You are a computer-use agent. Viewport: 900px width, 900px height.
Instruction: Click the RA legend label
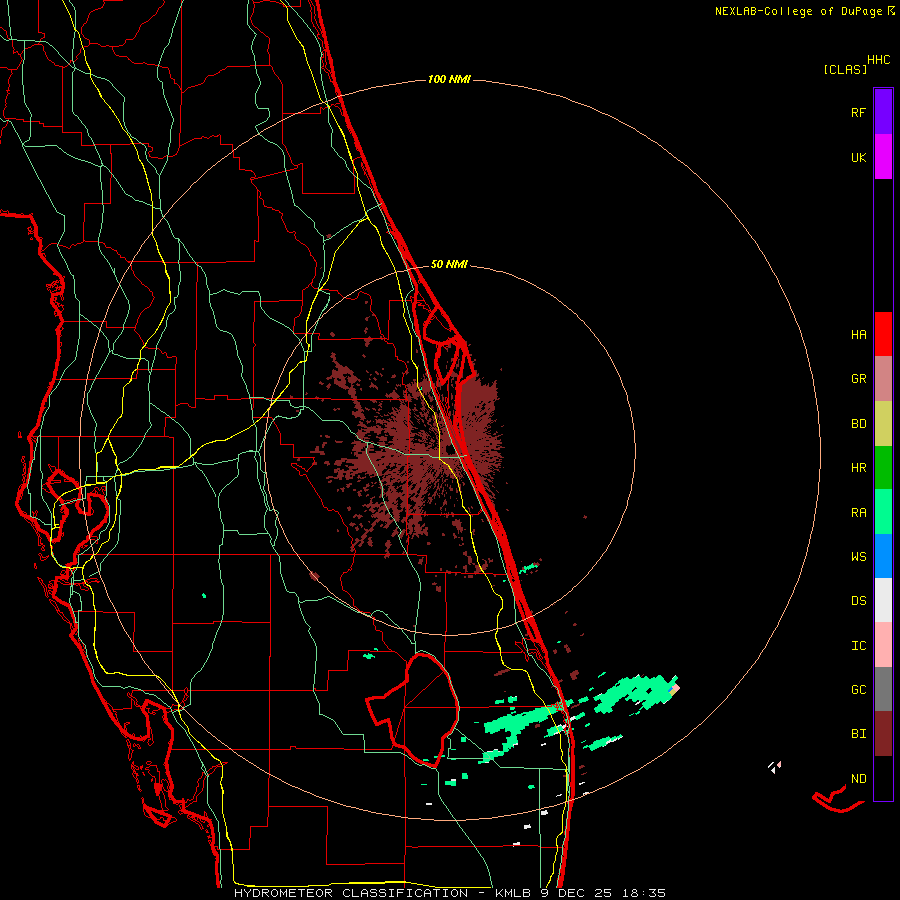[858, 513]
